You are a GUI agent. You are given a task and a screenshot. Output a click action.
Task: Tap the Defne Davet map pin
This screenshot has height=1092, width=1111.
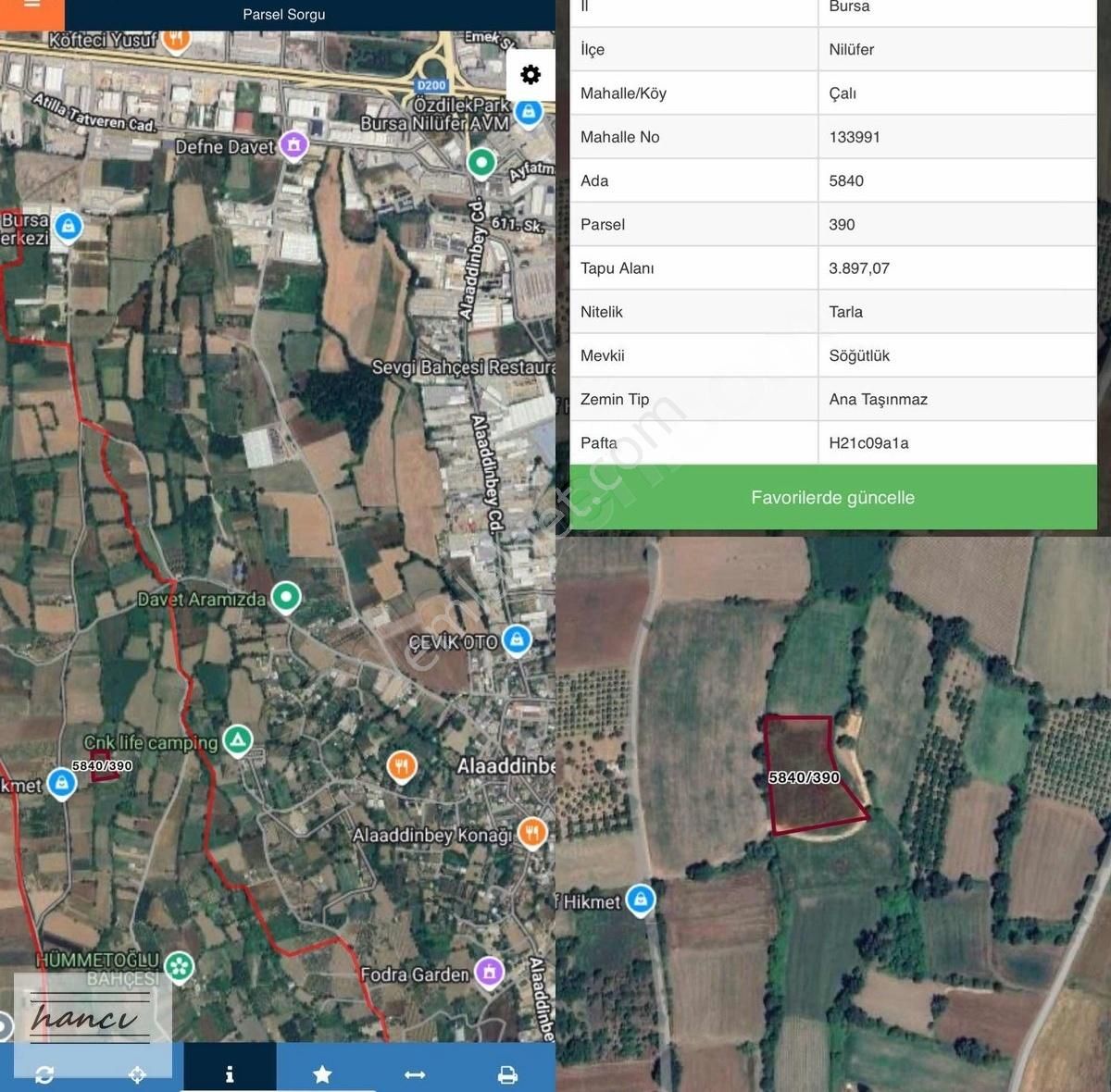coord(293,144)
